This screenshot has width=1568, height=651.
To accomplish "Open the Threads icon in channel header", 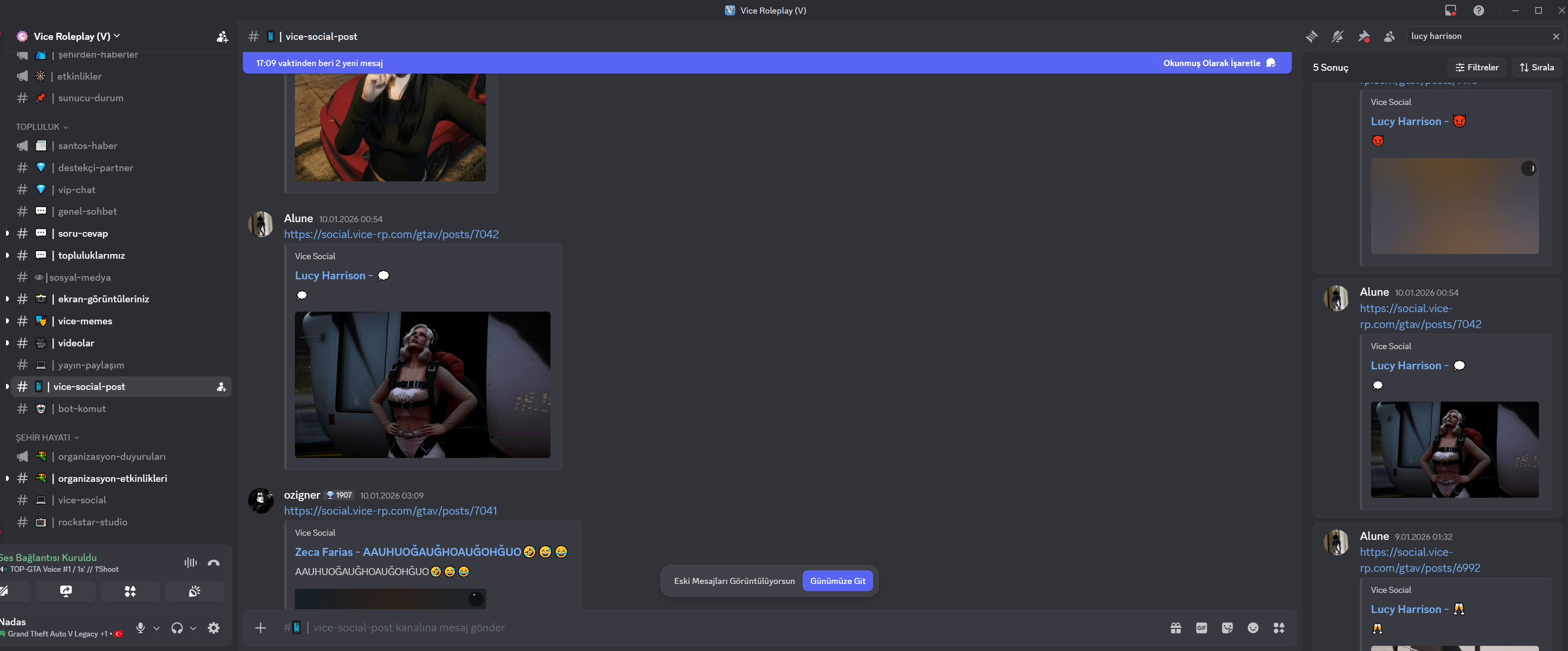I will 1312,37.
